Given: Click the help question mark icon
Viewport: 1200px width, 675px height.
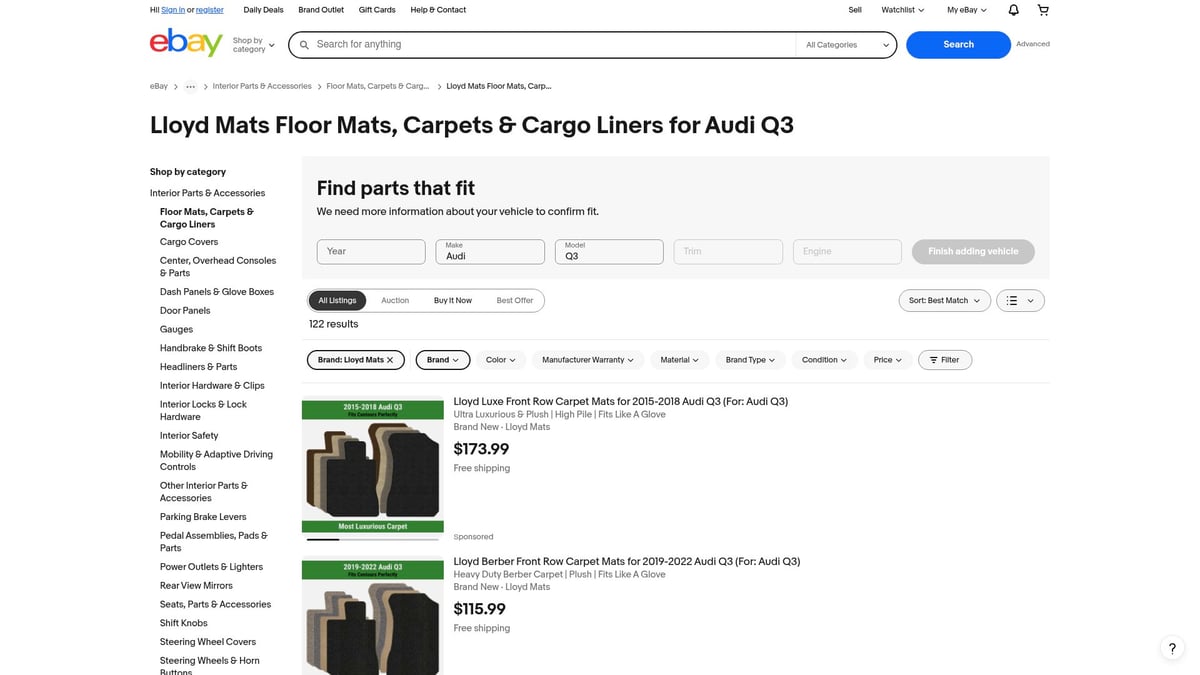Looking at the screenshot, I should [1172, 648].
